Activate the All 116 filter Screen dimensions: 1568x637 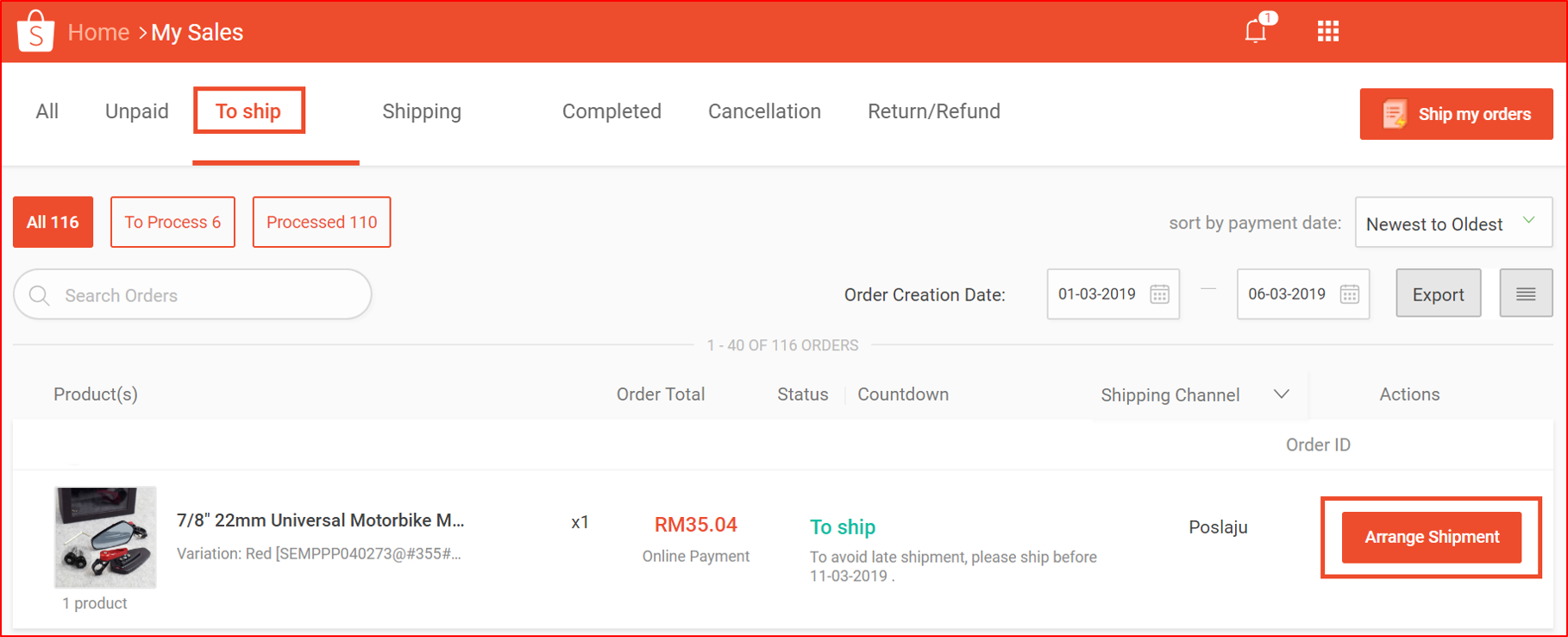(x=53, y=222)
